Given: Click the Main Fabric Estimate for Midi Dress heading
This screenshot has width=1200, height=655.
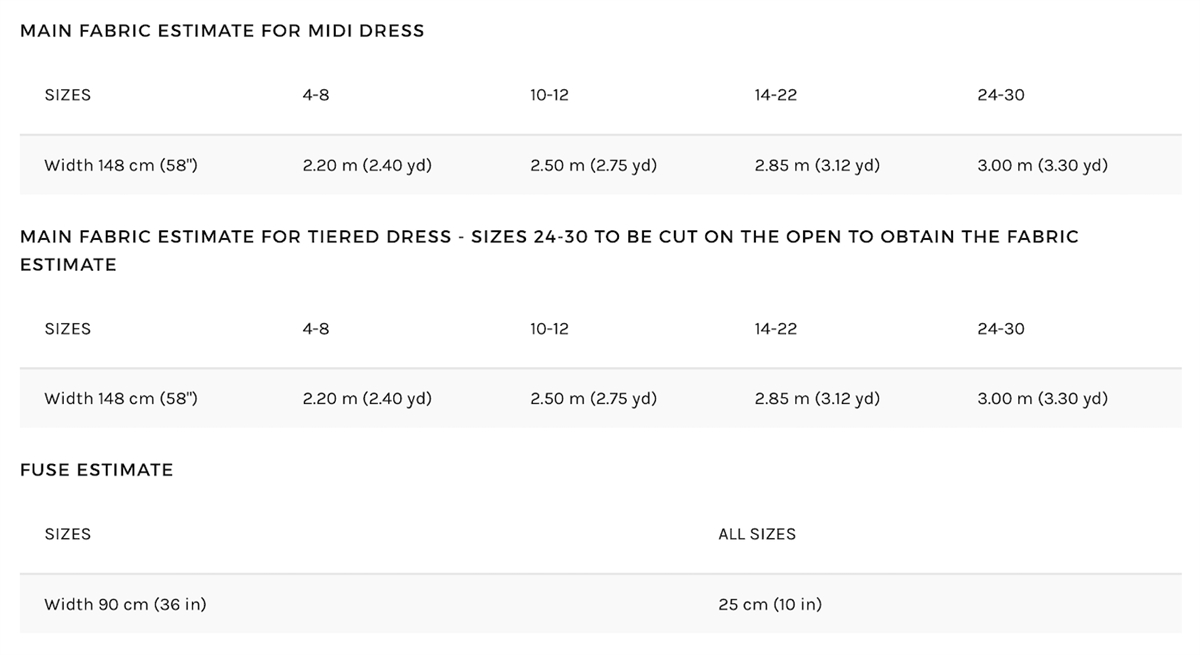Looking at the screenshot, I should coord(222,31).
